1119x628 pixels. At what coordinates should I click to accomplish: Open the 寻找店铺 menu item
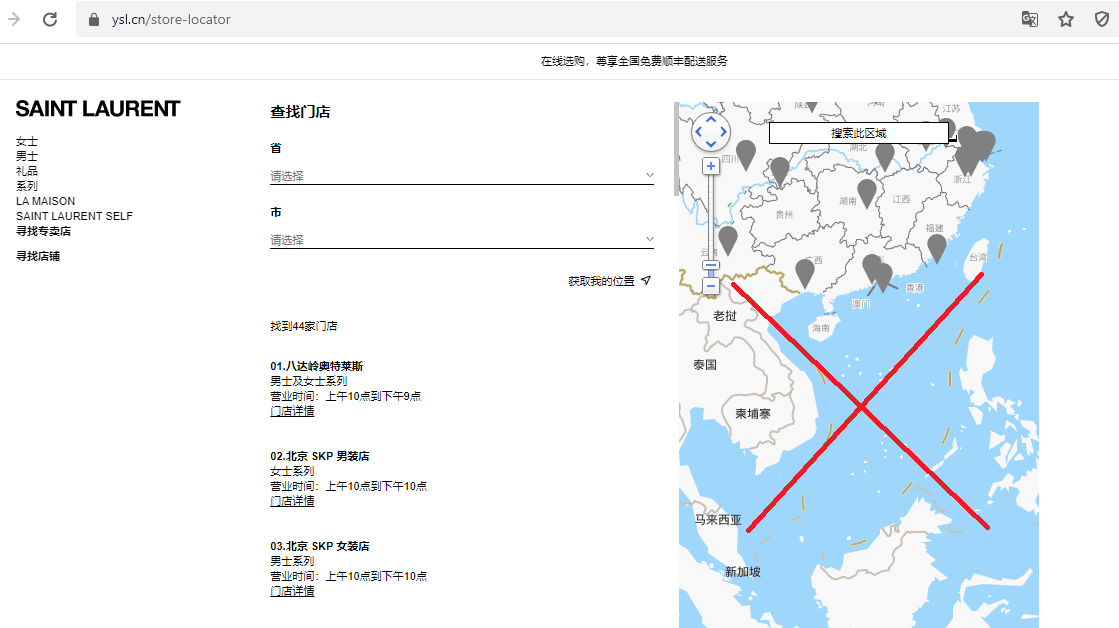(x=38, y=256)
